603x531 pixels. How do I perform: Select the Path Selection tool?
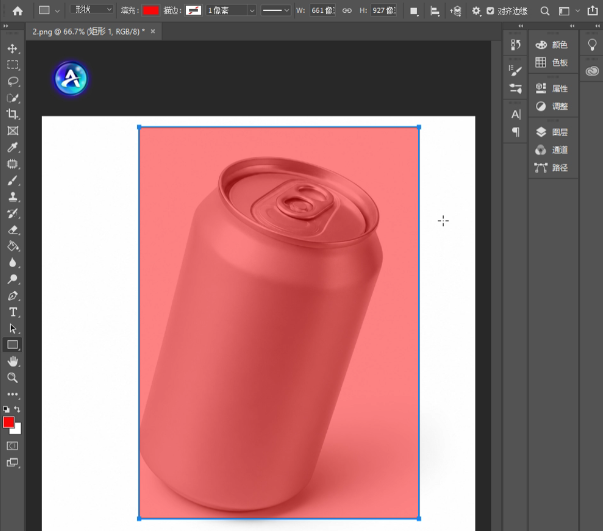12,328
